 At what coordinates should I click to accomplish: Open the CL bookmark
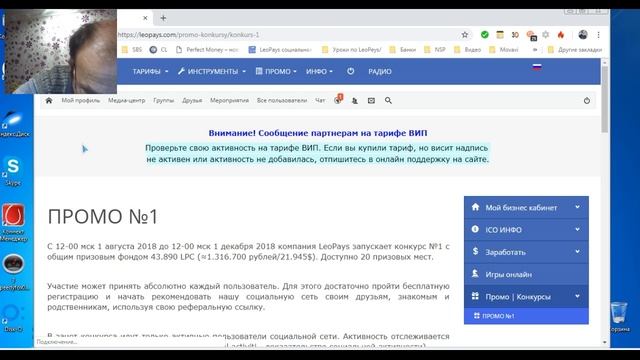[x=158, y=50]
